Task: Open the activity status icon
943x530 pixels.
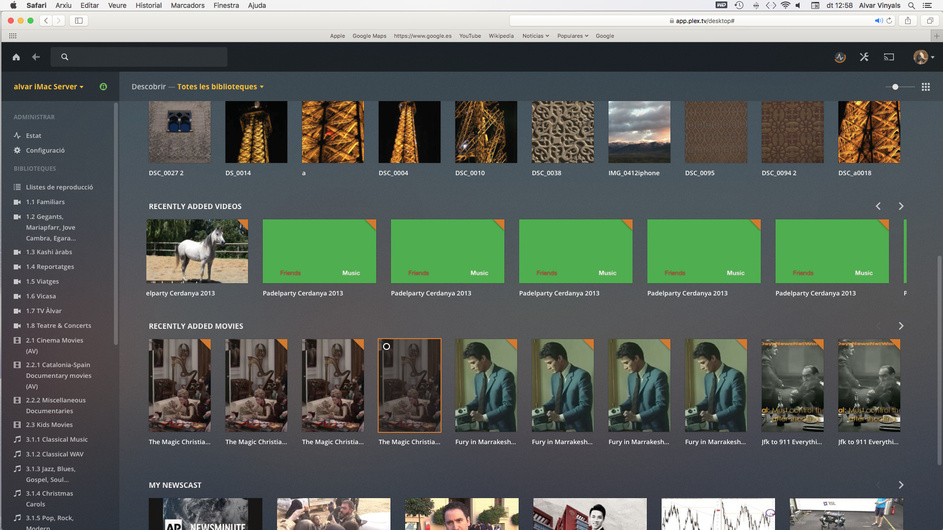Action: tap(840, 57)
